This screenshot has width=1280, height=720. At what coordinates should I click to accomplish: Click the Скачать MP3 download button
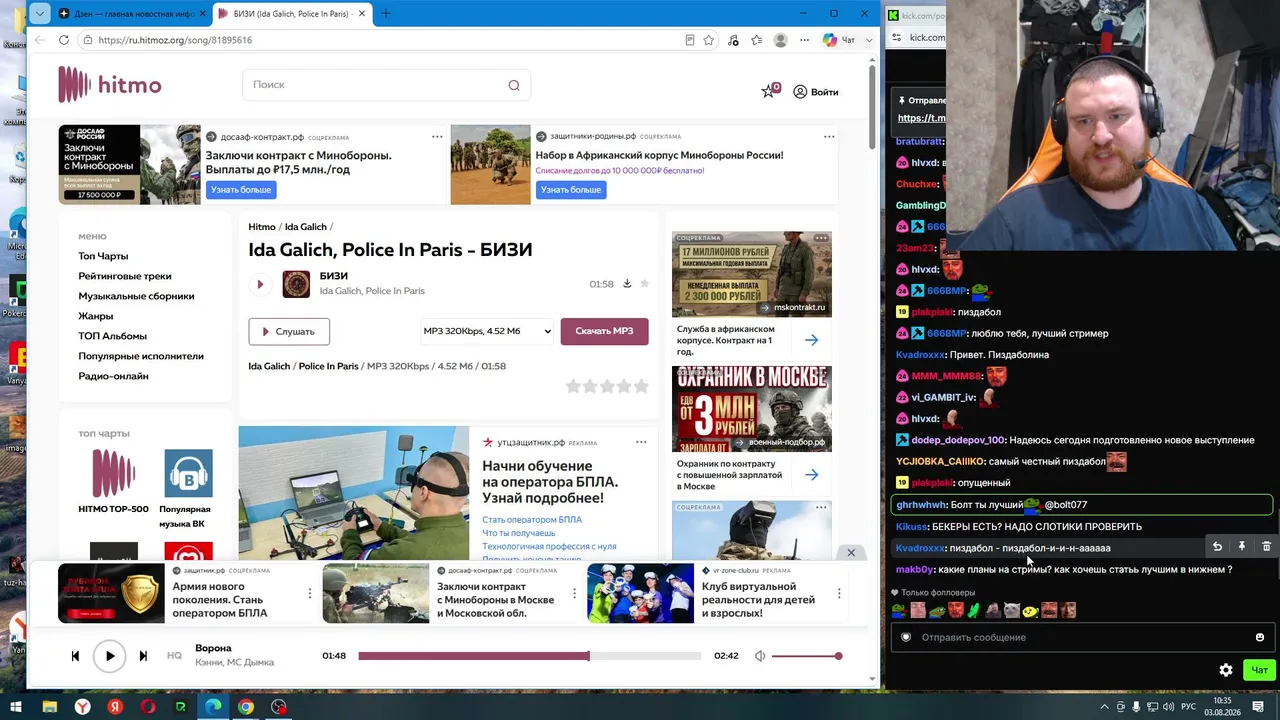[604, 331]
